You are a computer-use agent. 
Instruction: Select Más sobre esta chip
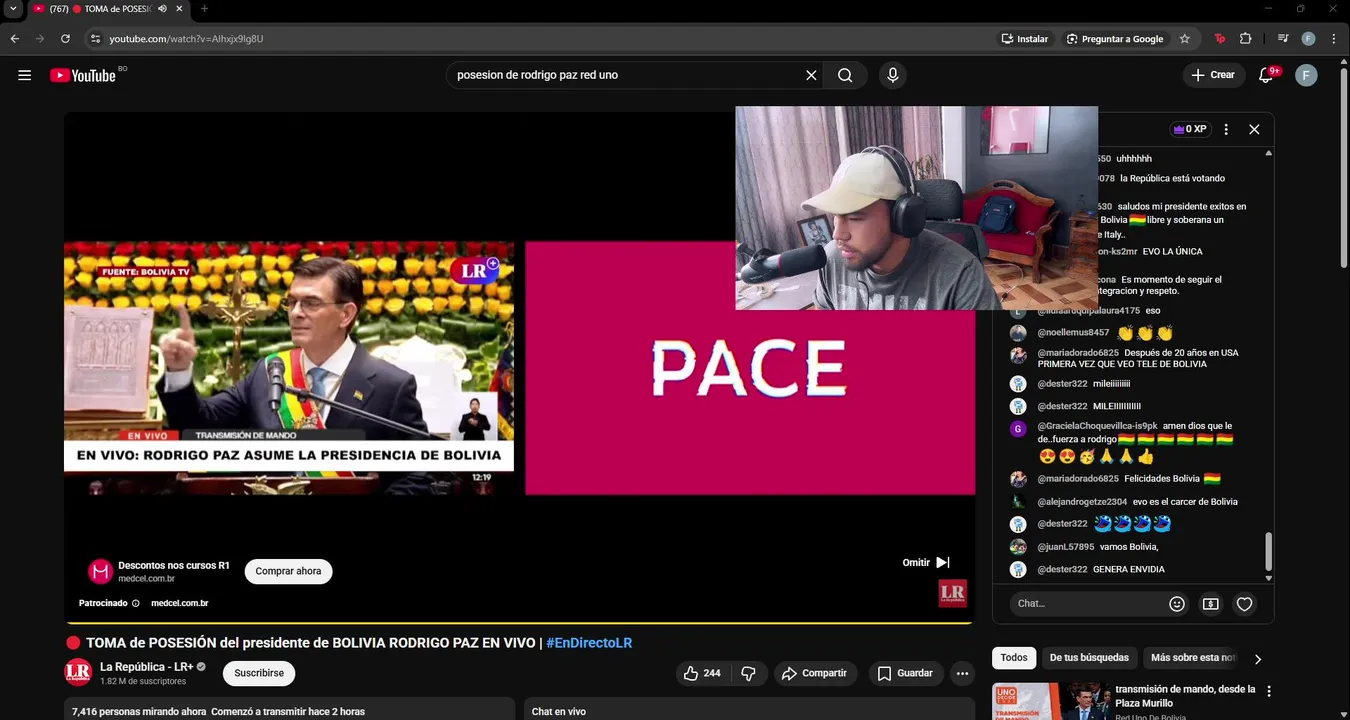(x=1192, y=657)
